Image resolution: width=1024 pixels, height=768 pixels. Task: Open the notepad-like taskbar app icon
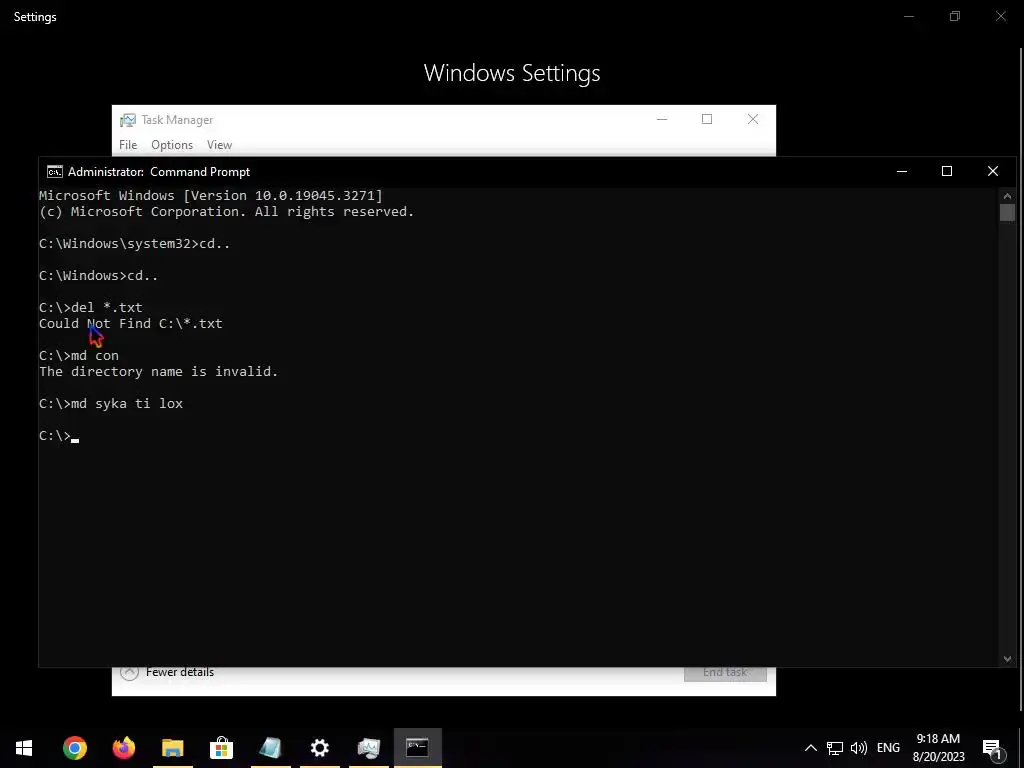270,747
